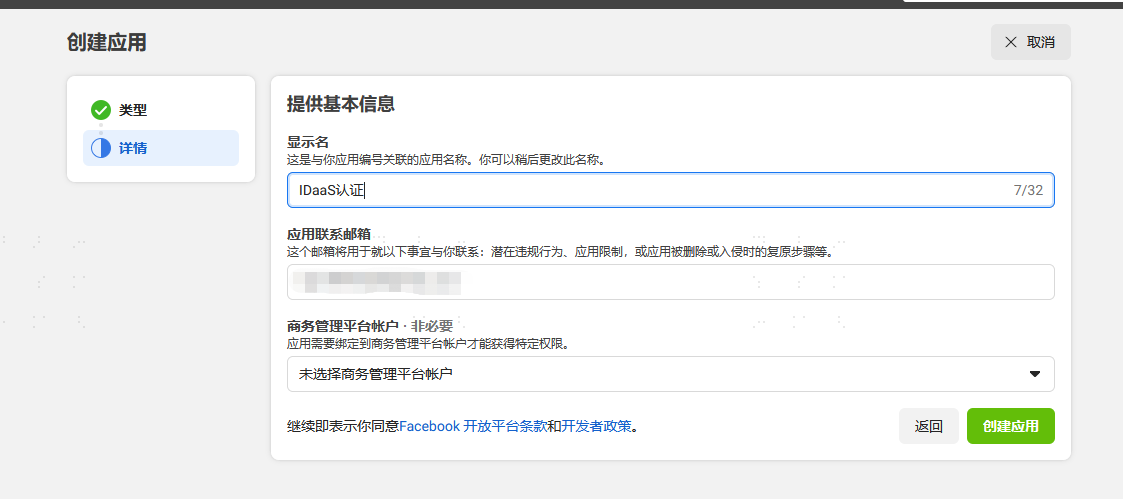Click the X icon in the 取消 button

(x=1011, y=42)
